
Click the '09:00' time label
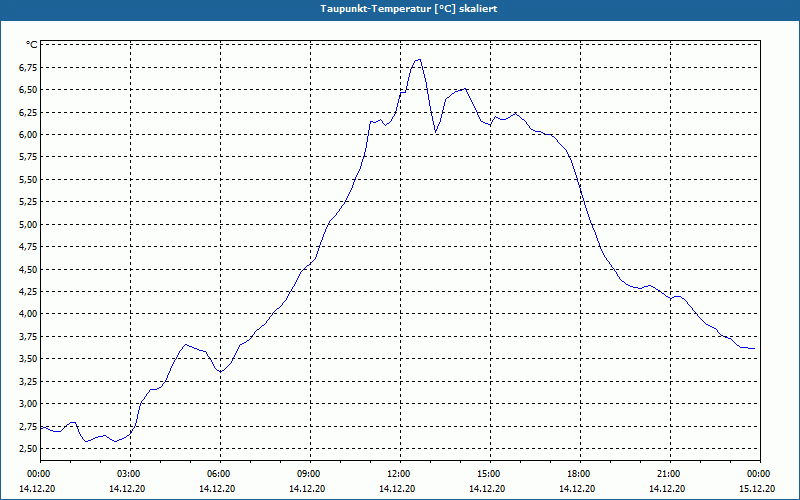click(310, 474)
